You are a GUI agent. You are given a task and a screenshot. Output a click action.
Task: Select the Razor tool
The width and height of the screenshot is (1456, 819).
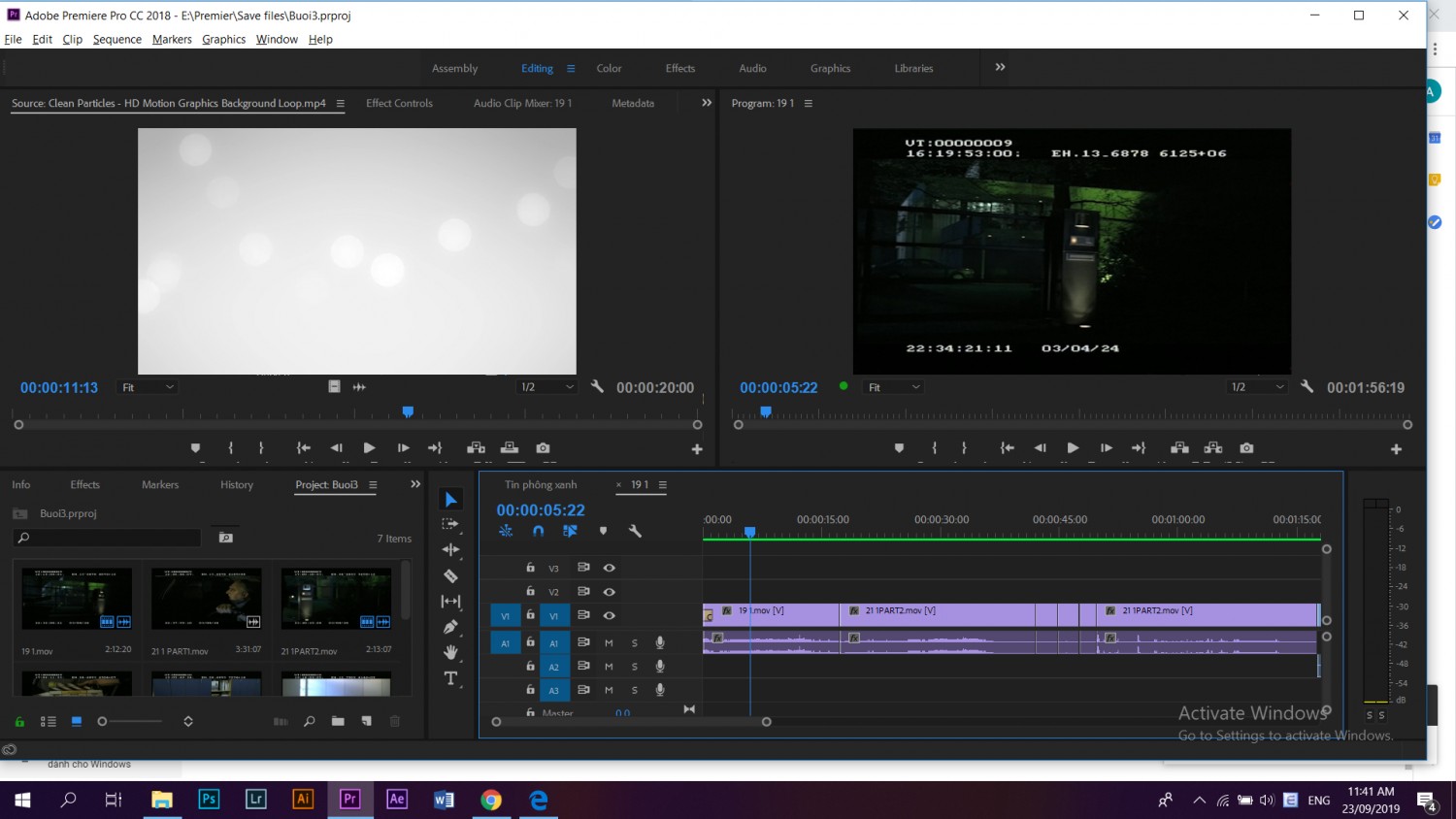[450, 575]
